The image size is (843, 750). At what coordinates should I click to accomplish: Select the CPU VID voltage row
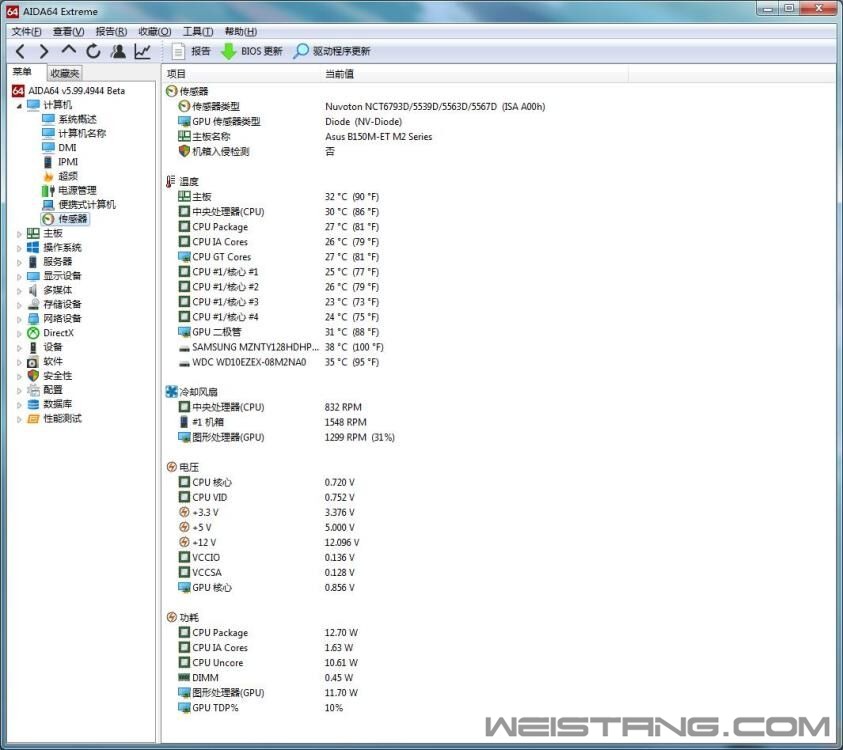pos(267,497)
